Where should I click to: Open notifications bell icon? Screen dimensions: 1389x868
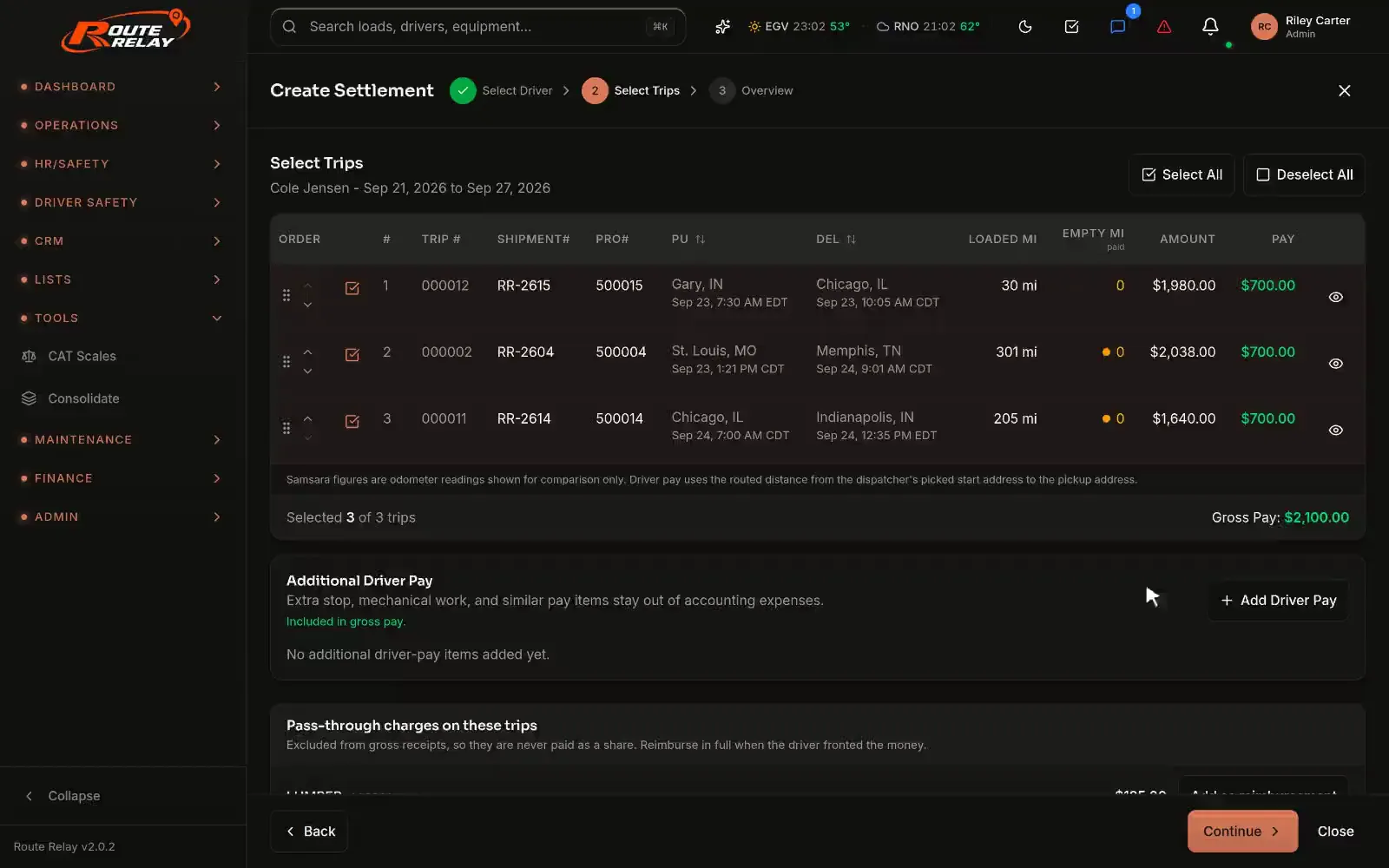click(x=1210, y=27)
